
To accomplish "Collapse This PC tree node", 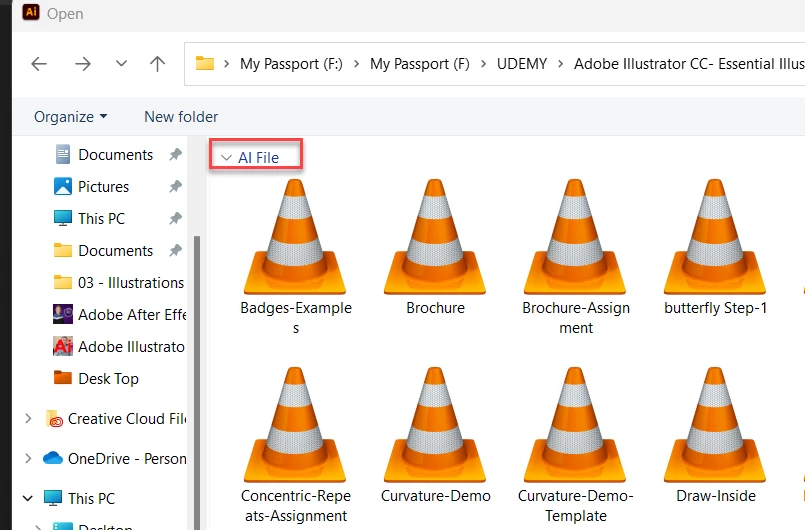I will point(28,498).
